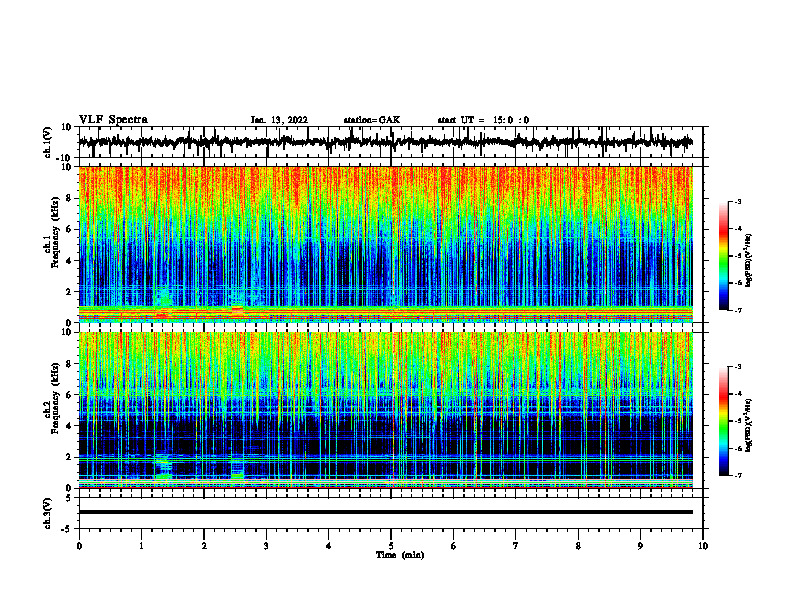Click time-axis tick label "9" at the bottom
792x612 pixels.
tap(640, 546)
